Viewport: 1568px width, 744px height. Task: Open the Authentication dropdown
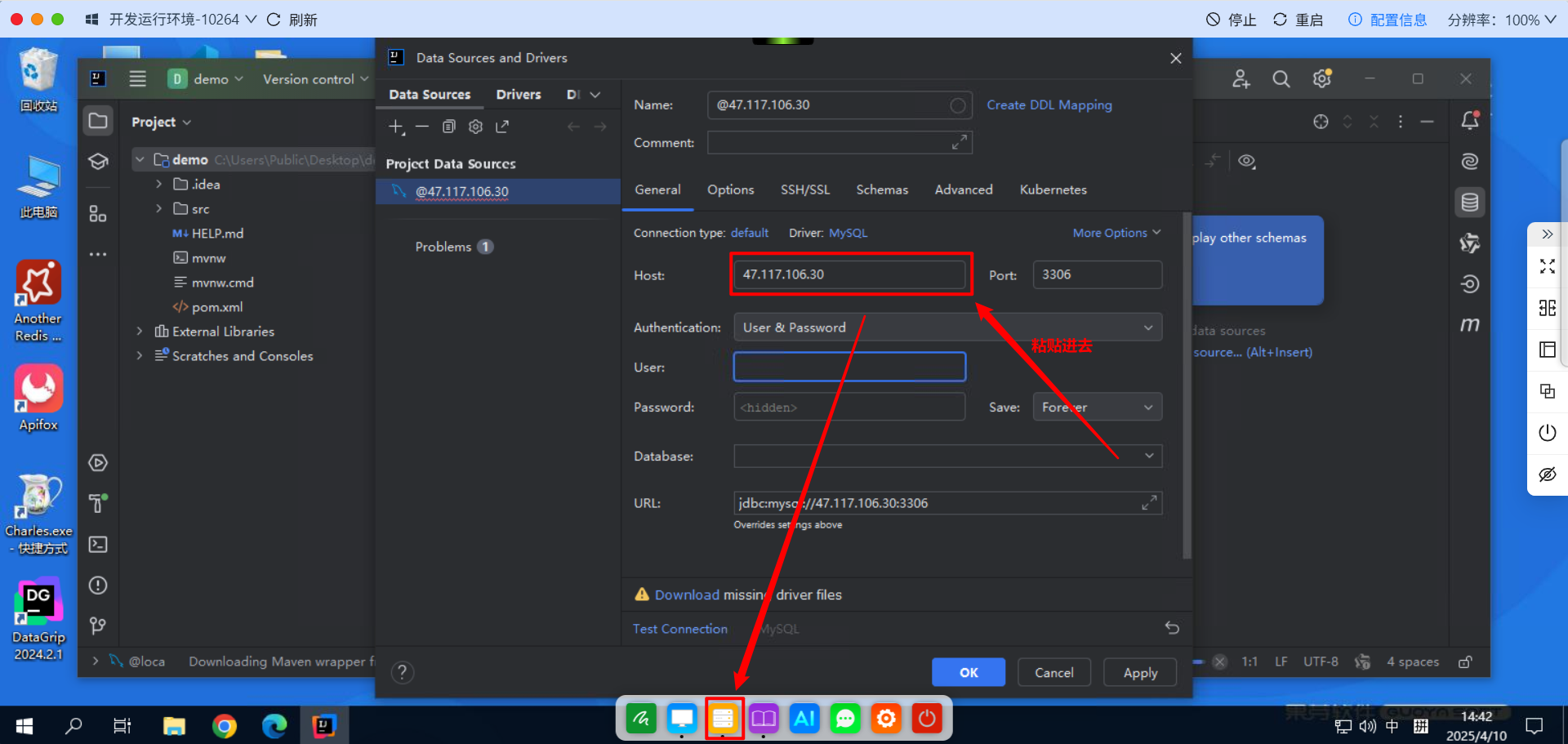[947, 327]
